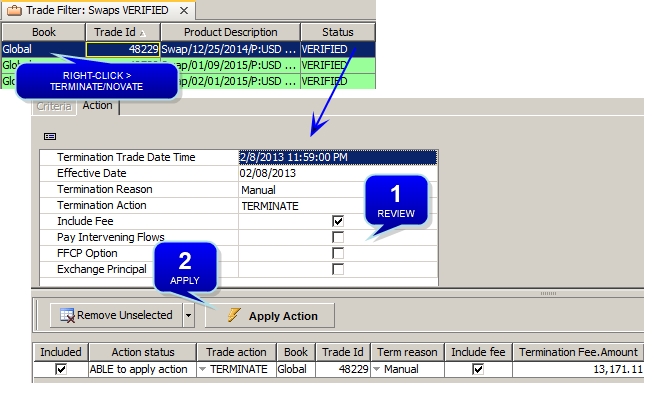Screen dimensions: 654x393
Task: Click the Termination Fee.Amount column header
Action: (578, 352)
